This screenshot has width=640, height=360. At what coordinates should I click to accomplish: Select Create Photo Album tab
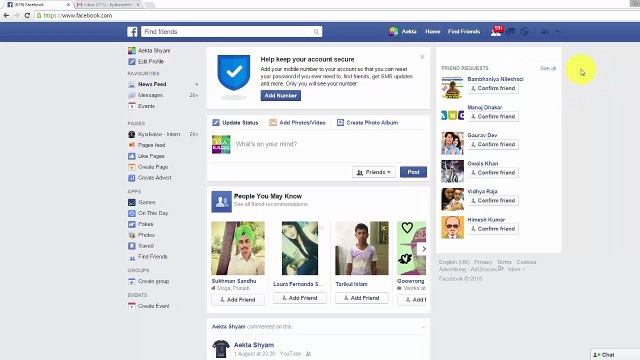pyautogui.click(x=367, y=122)
